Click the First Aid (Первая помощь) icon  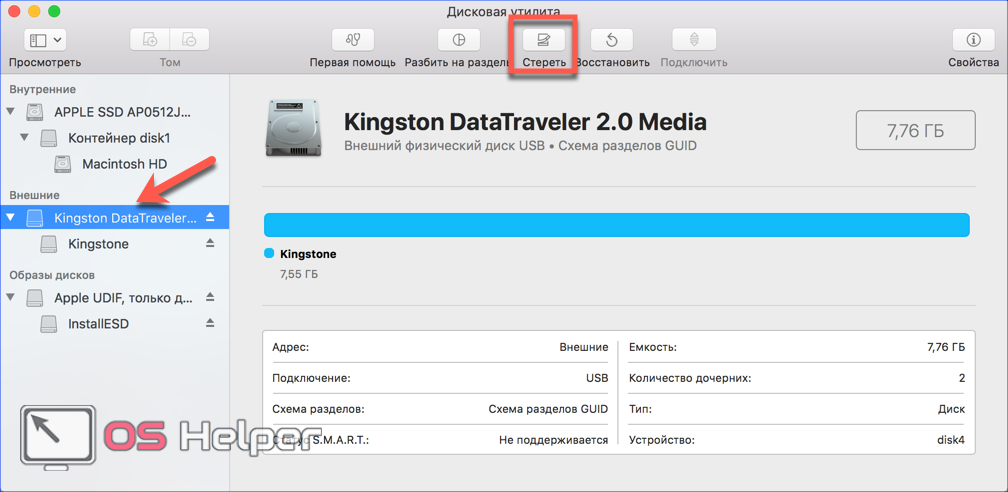(x=352, y=40)
